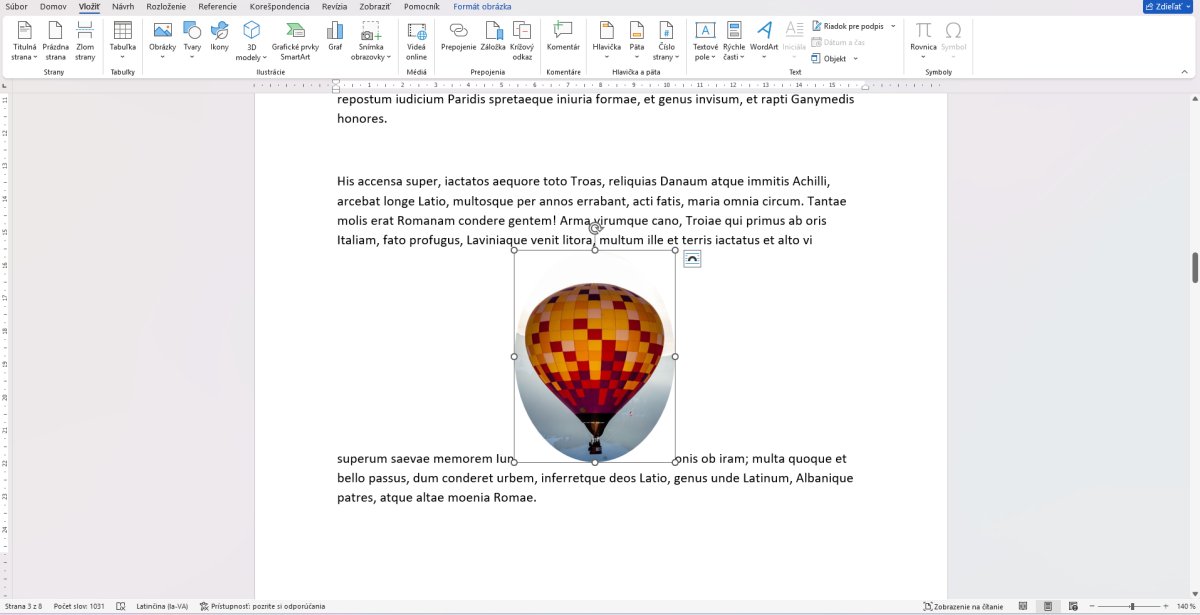Click the 140 % zoom level
This screenshot has height=615, width=1200.
click(1186, 606)
